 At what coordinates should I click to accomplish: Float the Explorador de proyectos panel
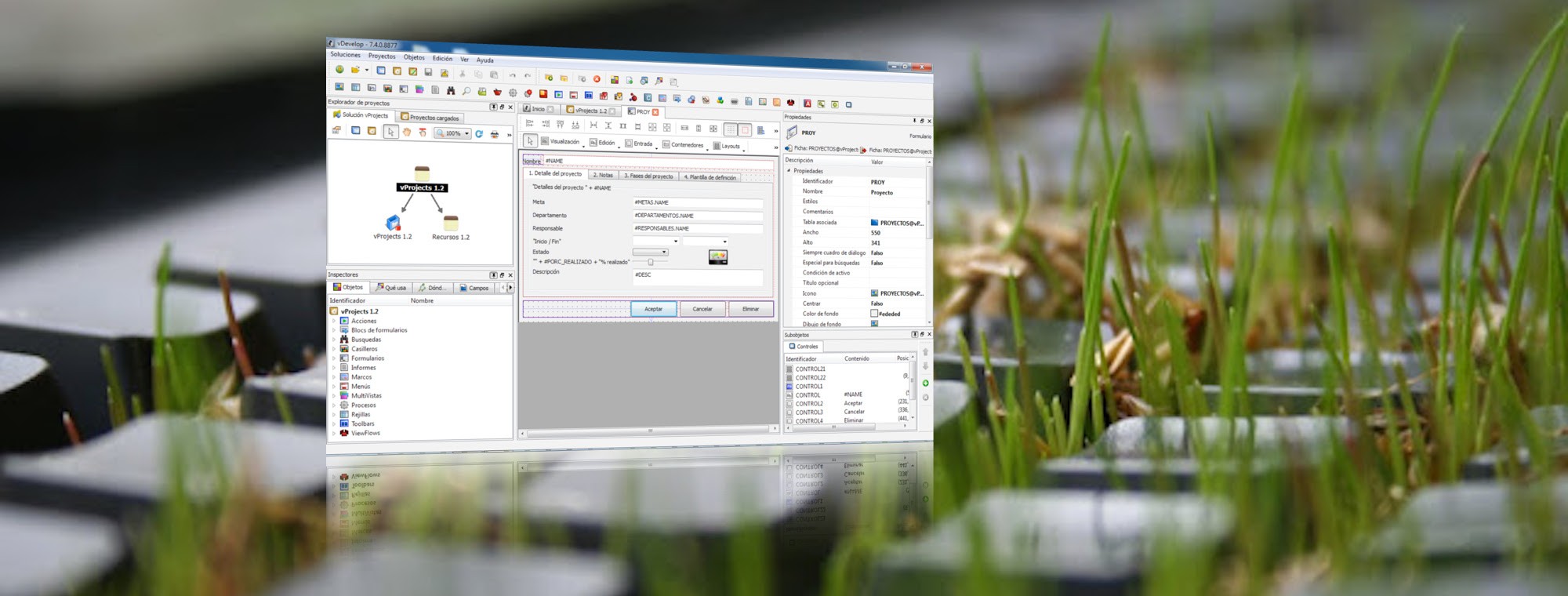[502, 107]
